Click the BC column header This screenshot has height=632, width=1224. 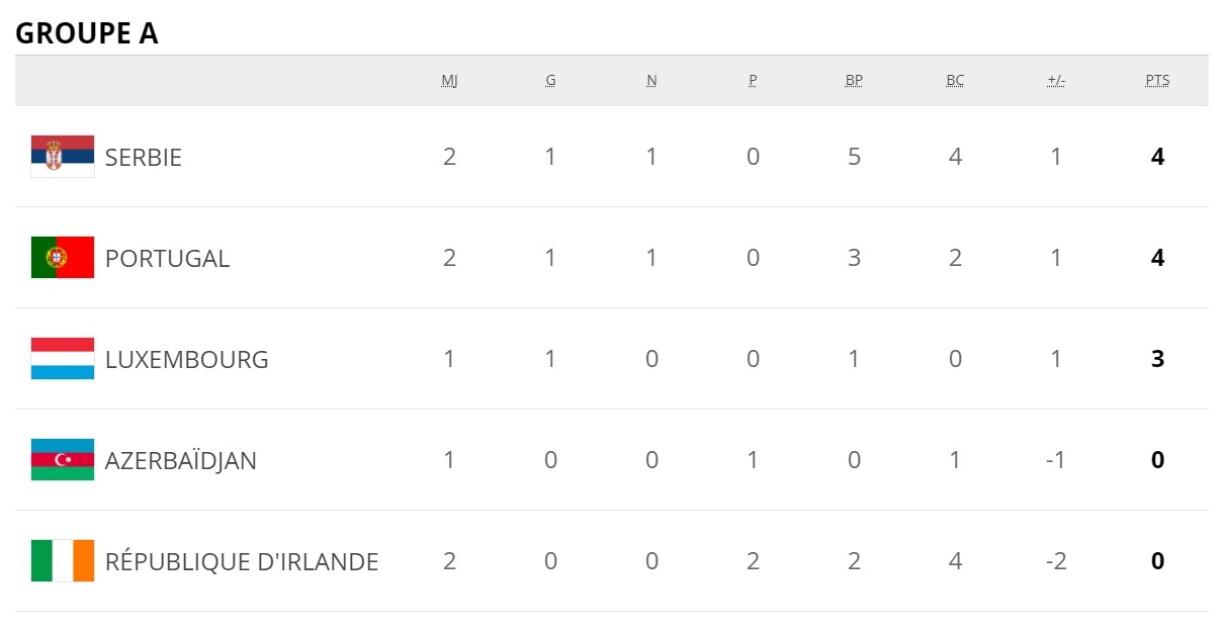coord(954,81)
